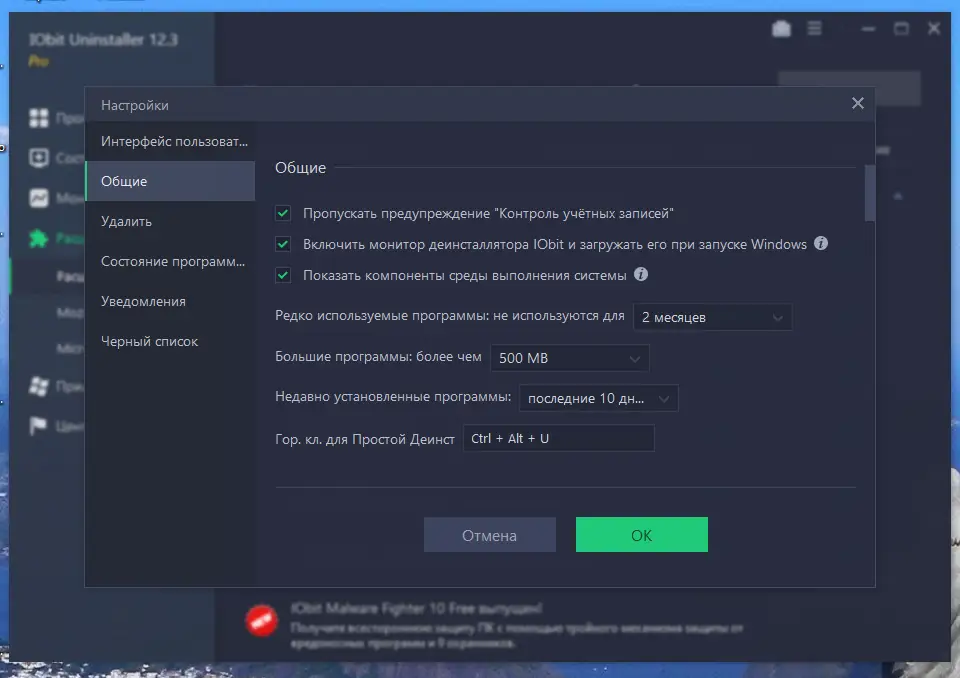Click the IObit Uninstaller 12.3 title text
Viewport: 960px width, 678px height.
click(x=103, y=40)
